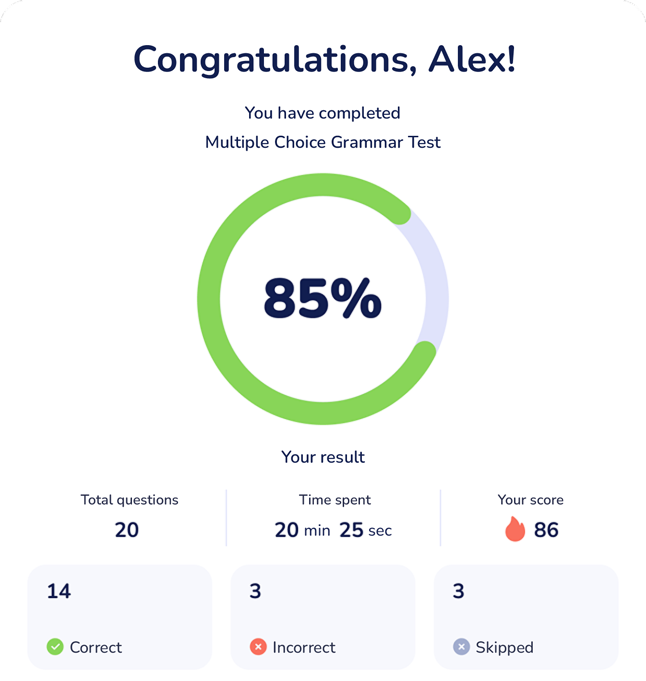
Task: Click the "Skipped" label text
Action: [505, 647]
